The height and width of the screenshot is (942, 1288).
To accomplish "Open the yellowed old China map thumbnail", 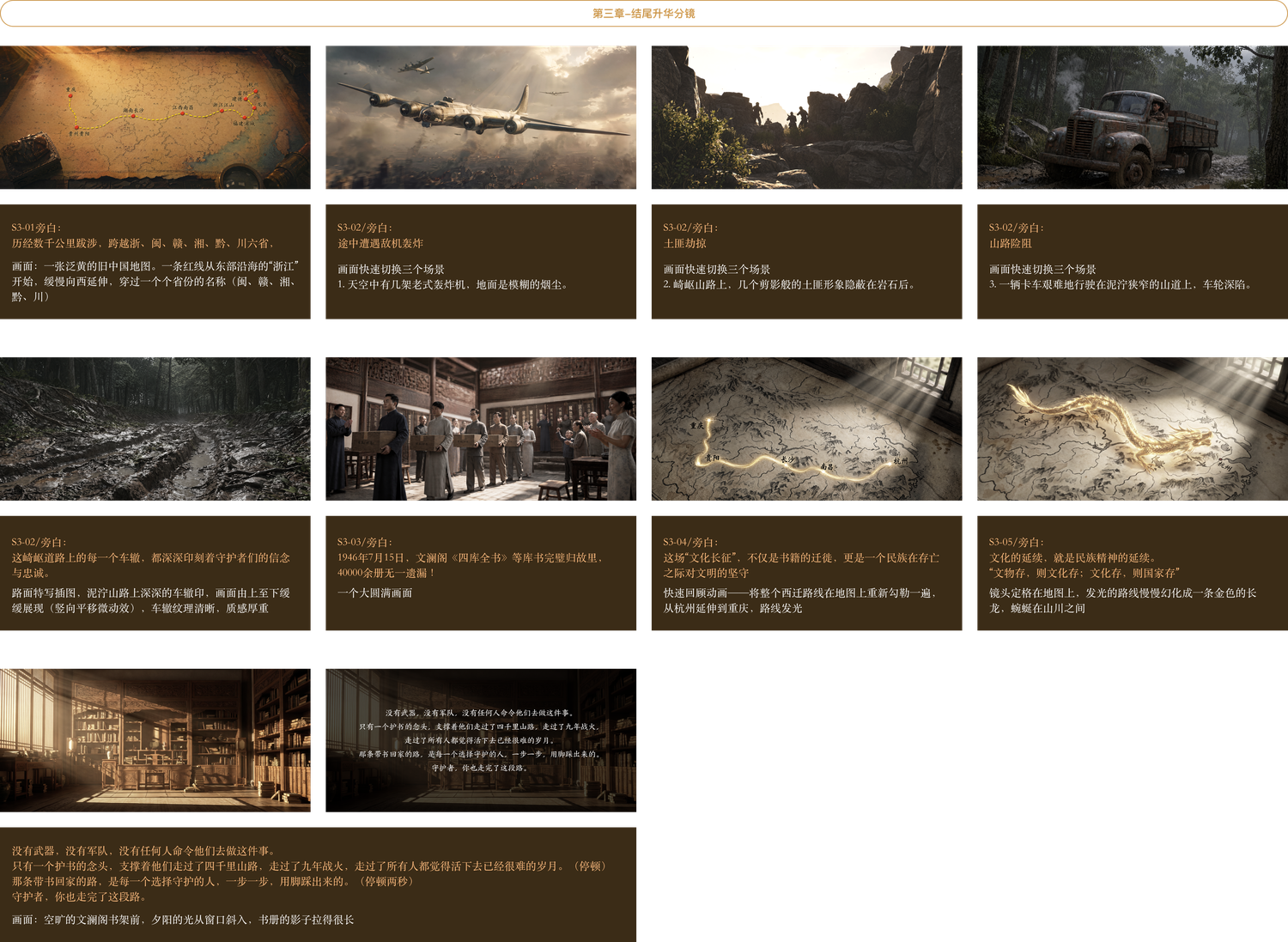I will click(x=155, y=118).
